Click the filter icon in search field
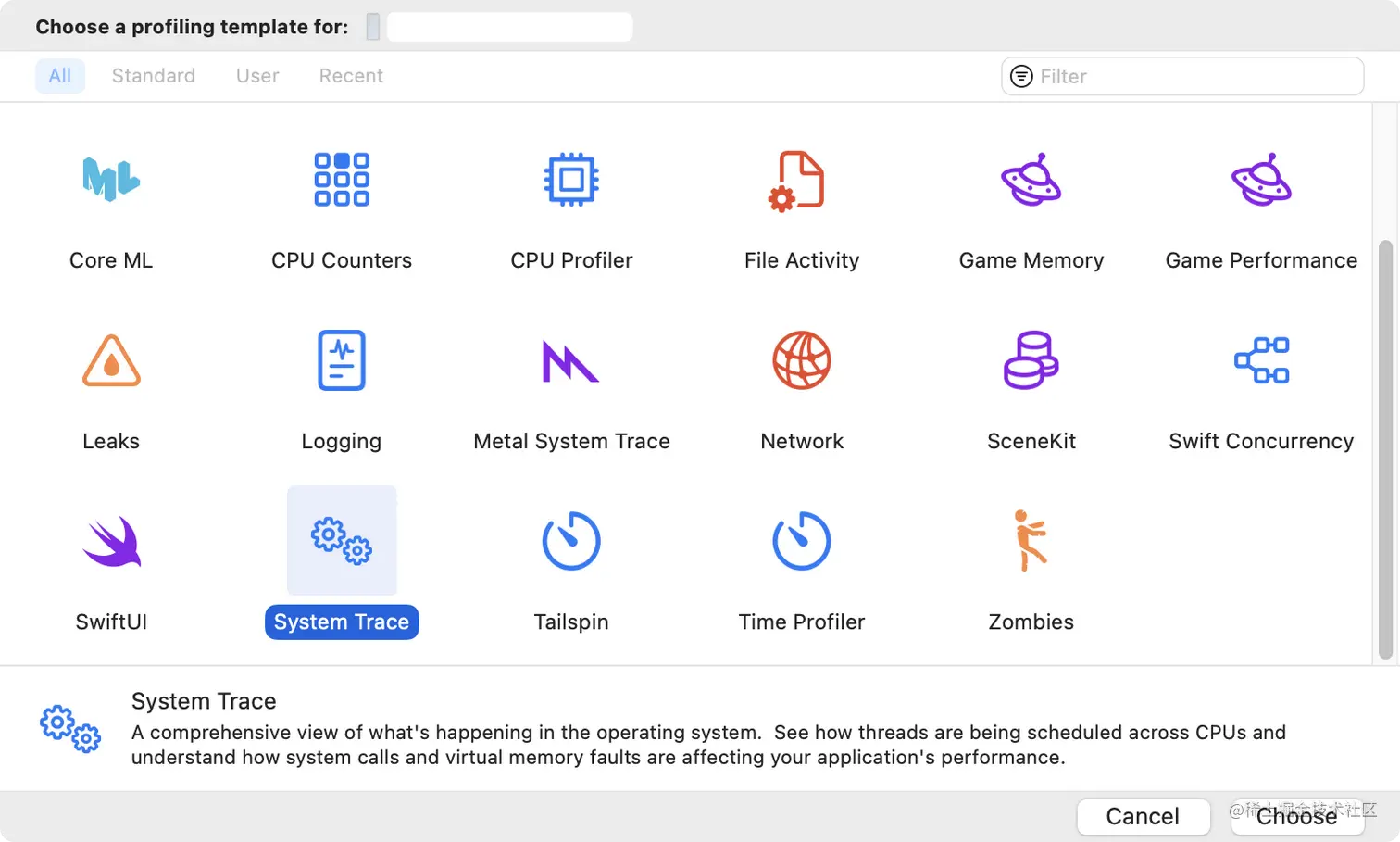Viewport: 1400px width, 842px height. [1021, 76]
